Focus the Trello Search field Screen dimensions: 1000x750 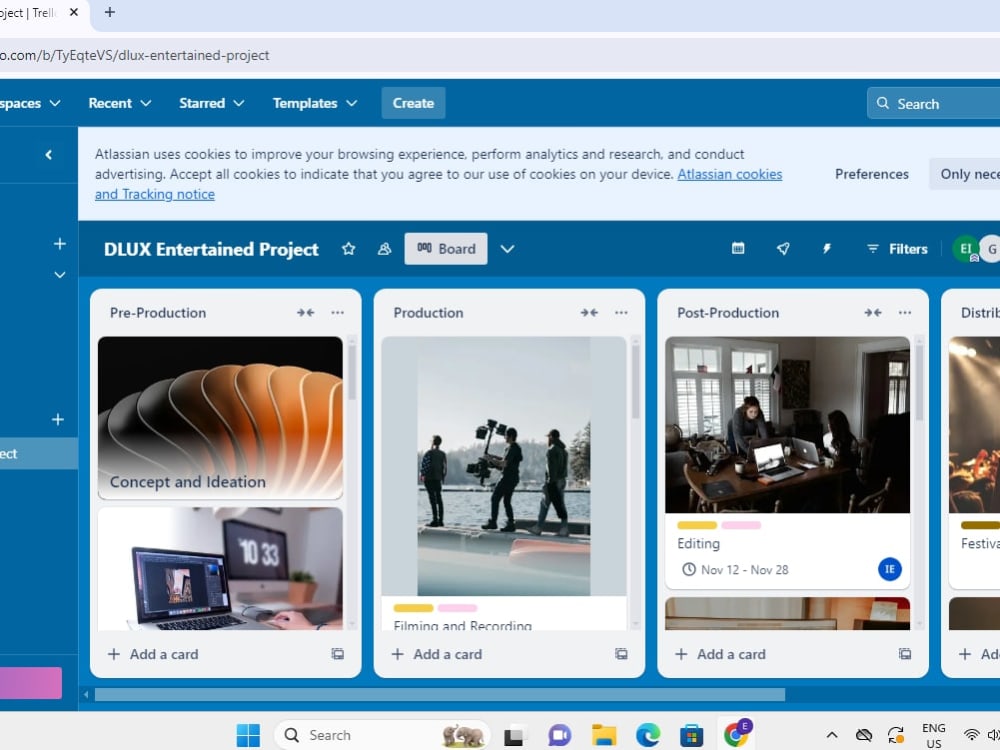(934, 103)
